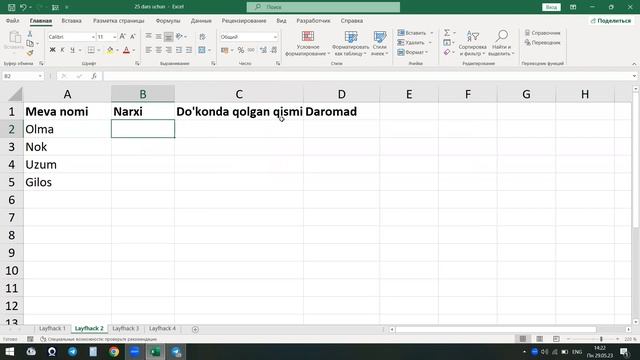The height and width of the screenshot is (360, 640).
Task: Switch to the Формулы tab
Action: point(168,20)
